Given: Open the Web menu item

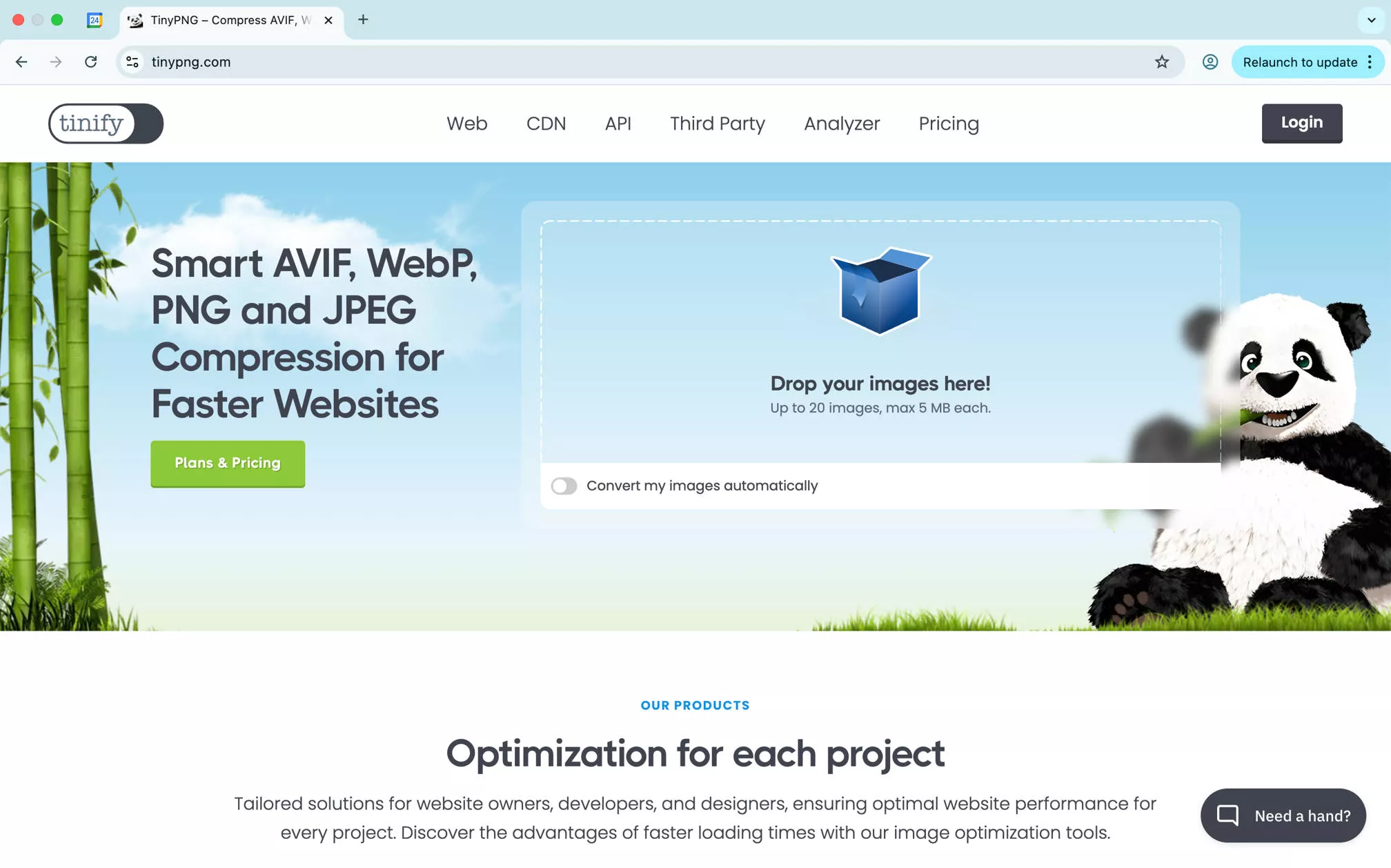Looking at the screenshot, I should tap(467, 124).
